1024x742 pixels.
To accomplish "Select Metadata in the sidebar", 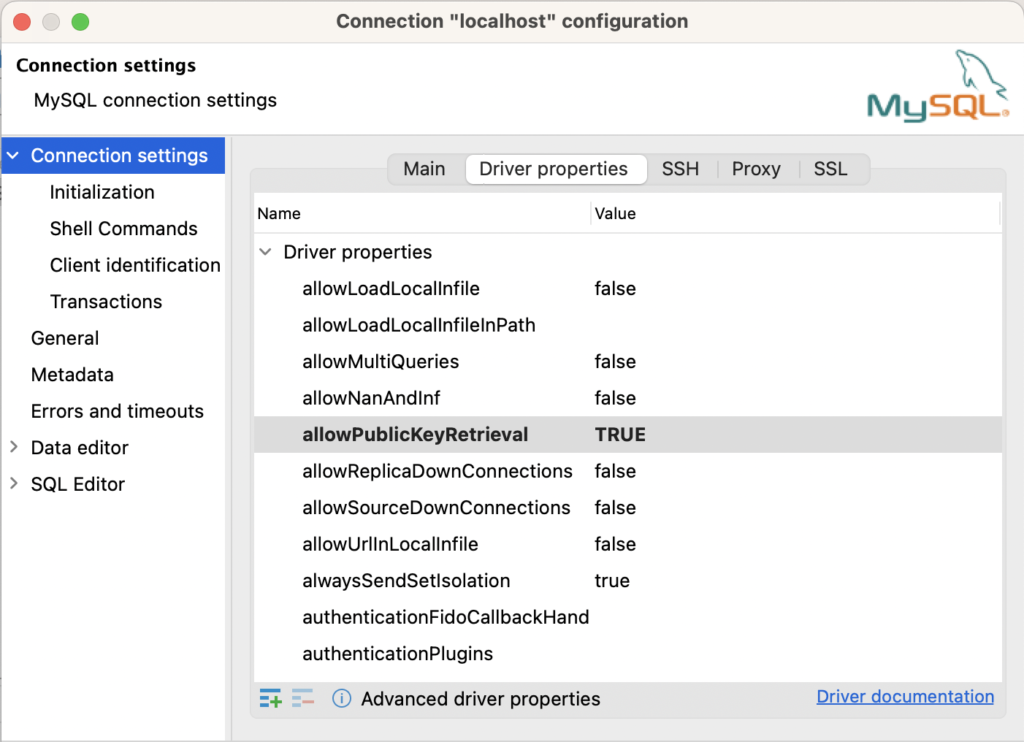I will point(72,375).
